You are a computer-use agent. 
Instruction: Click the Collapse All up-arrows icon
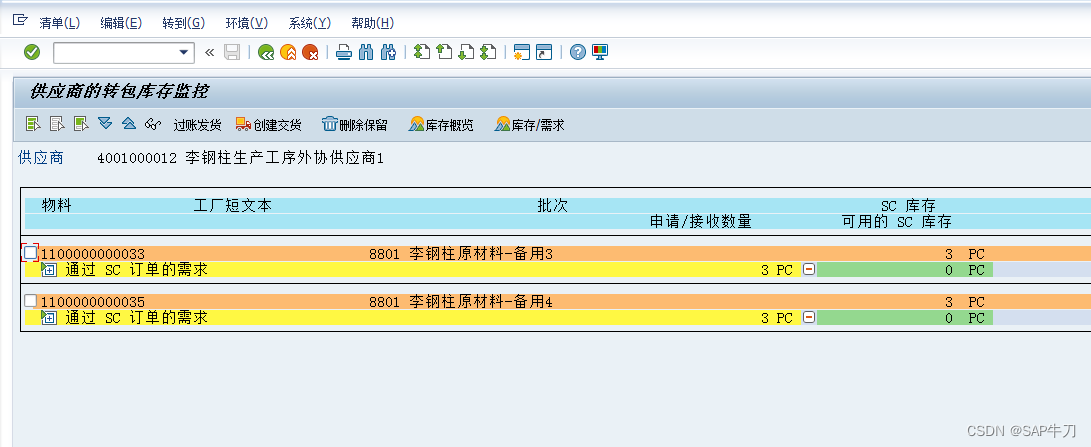point(129,124)
